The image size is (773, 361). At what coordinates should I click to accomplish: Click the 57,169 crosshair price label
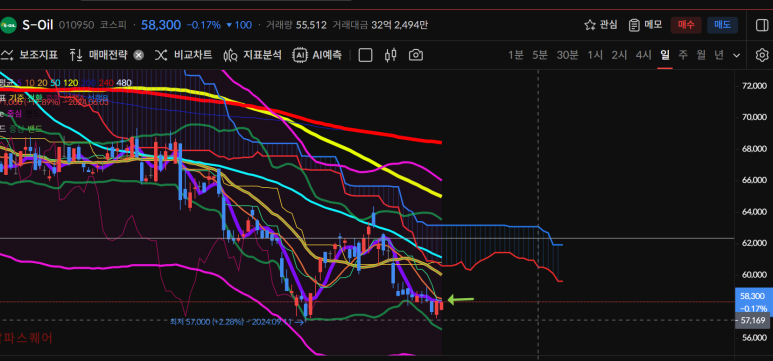click(752, 321)
